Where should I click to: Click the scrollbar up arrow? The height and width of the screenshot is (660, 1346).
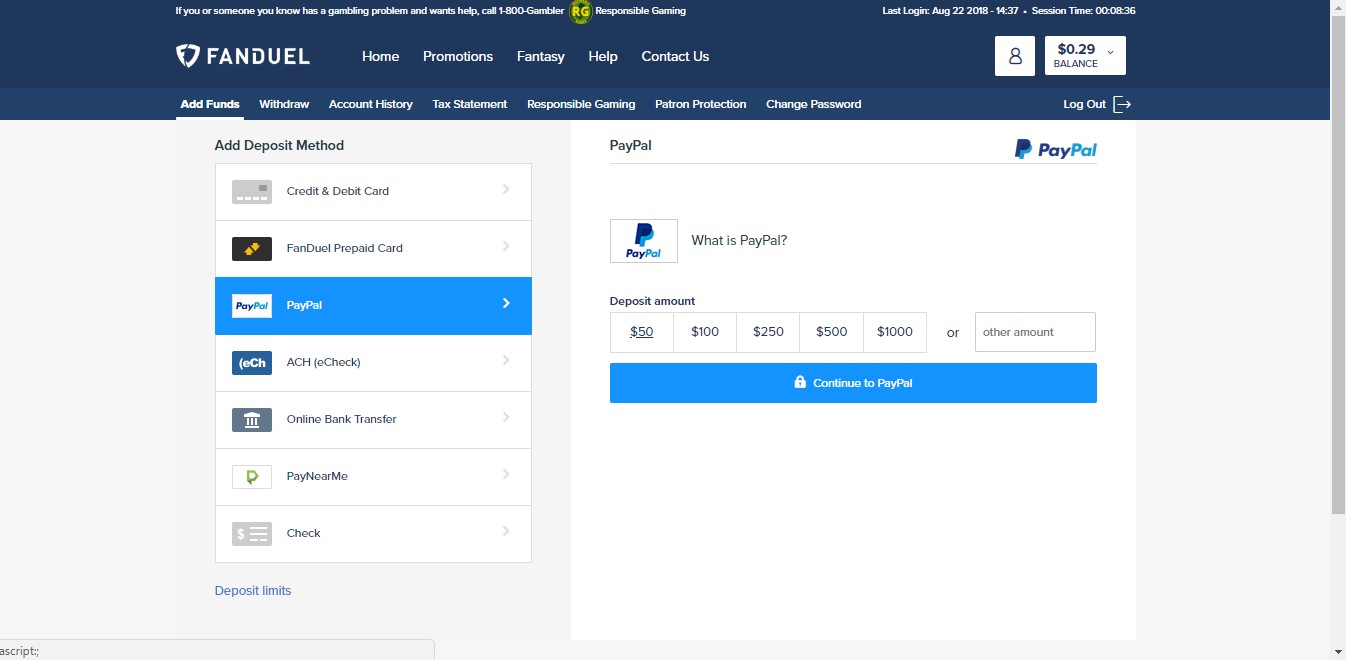(1338, 7)
